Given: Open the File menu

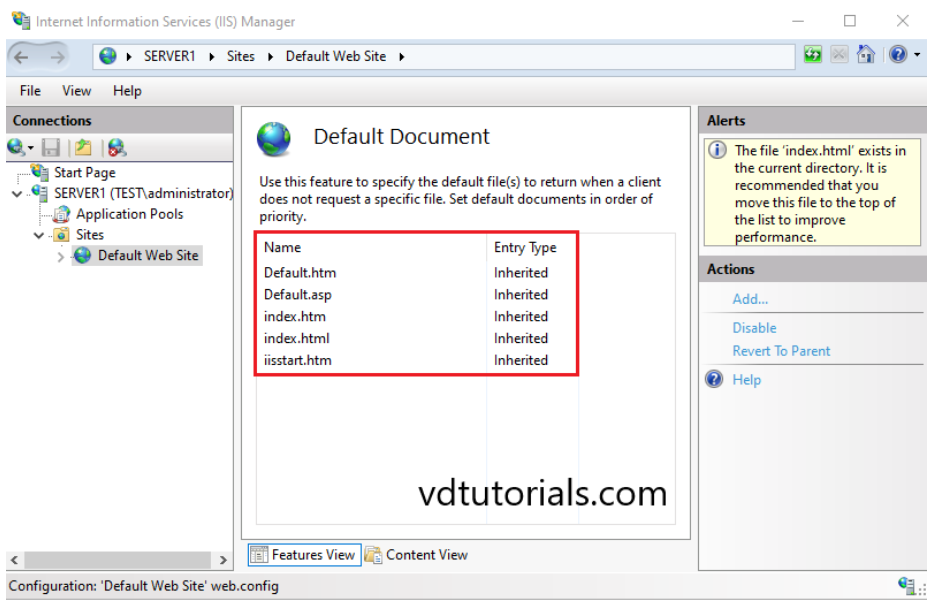Looking at the screenshot, I should pos(29,90).
